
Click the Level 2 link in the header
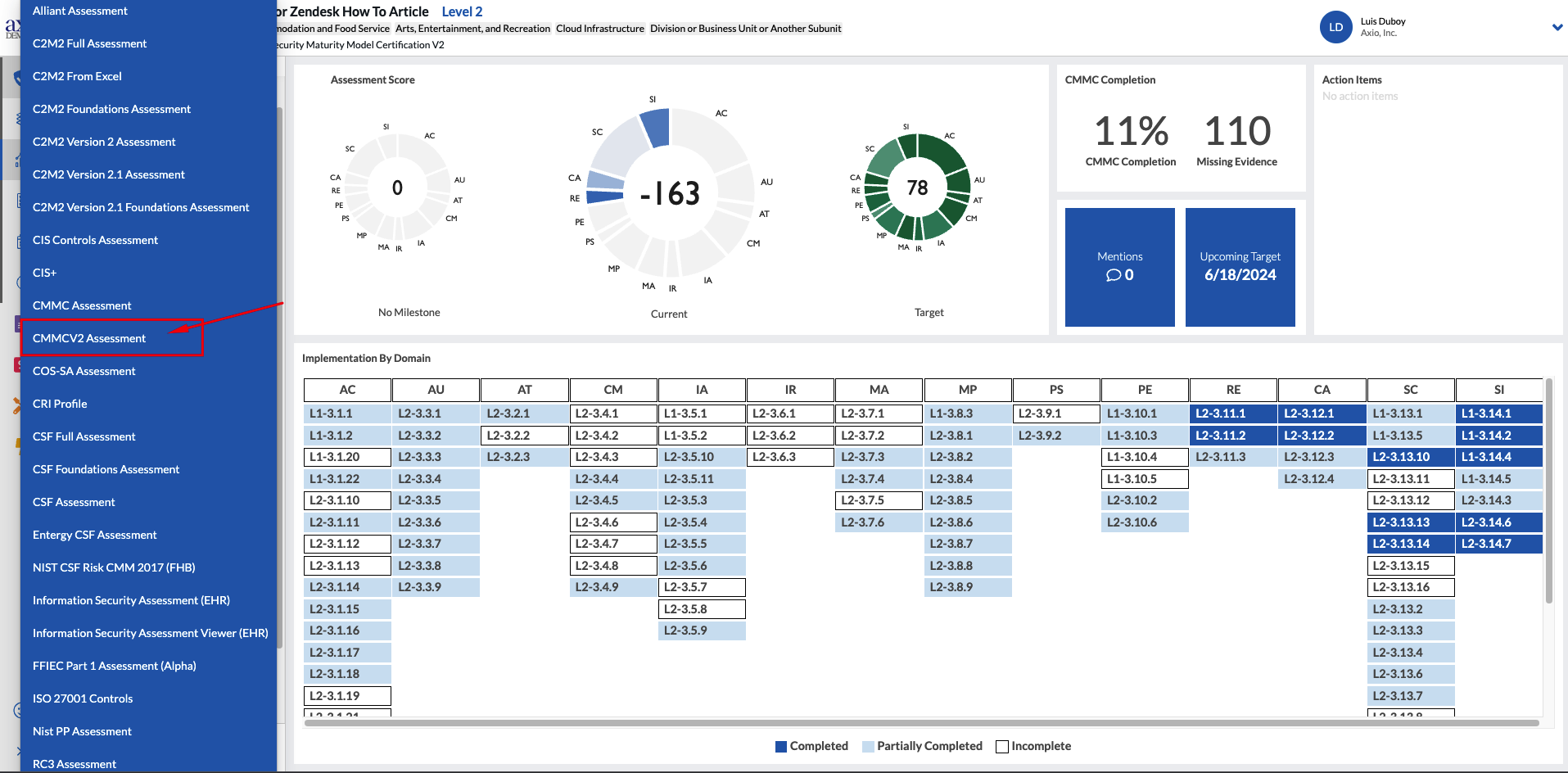point(461,11)
